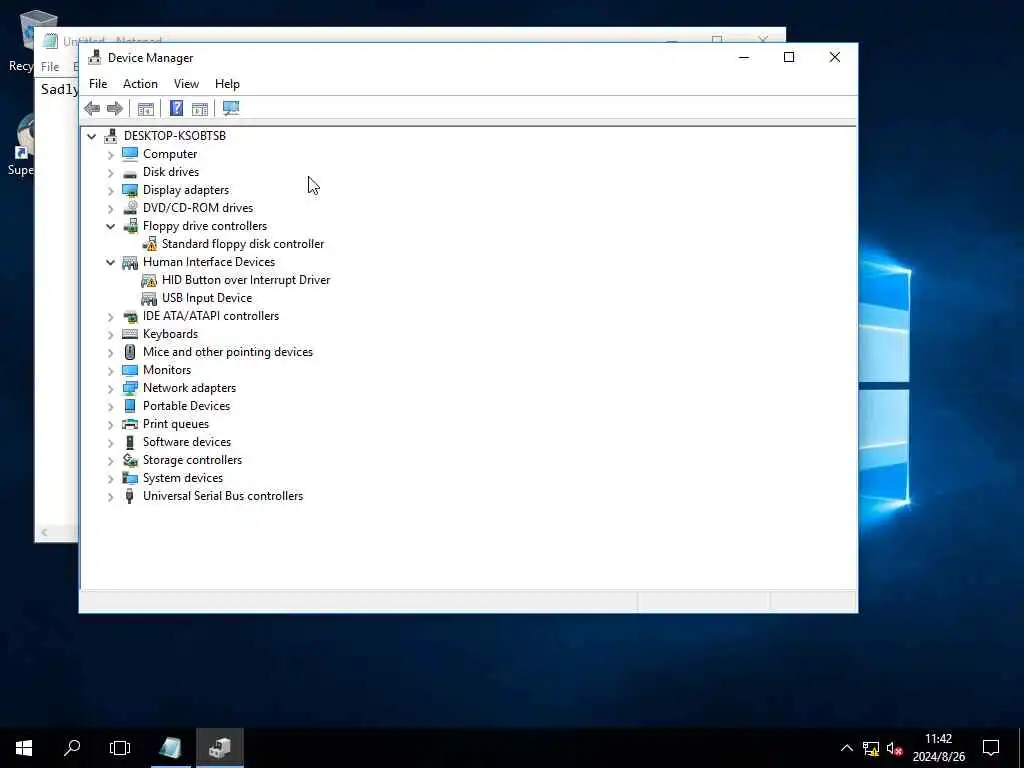Click the Monitors category icon
Image resolution: width=1024 pixels, height=768 pixels.
(130, 370)
